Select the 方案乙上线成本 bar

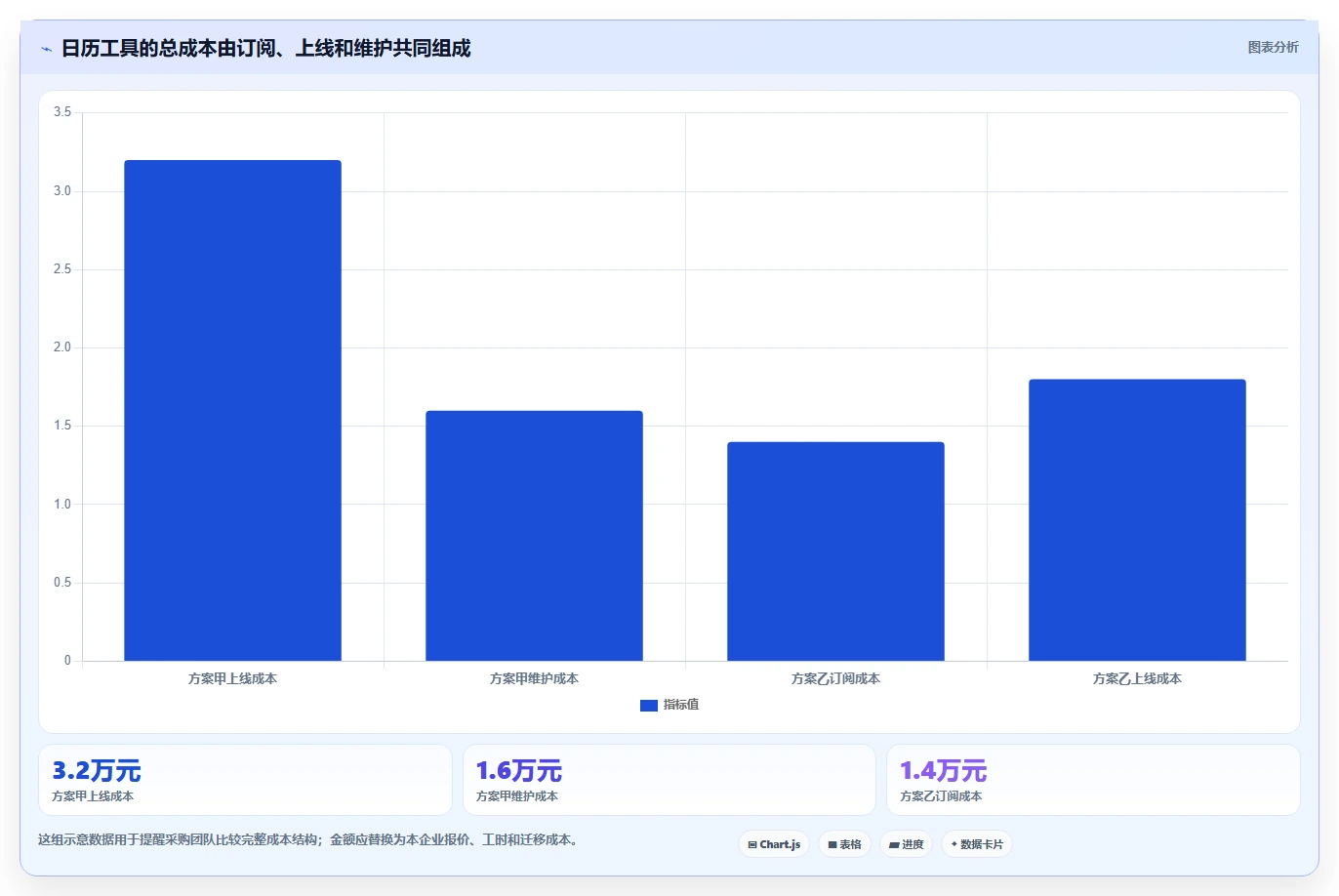[x=1137, y=520]
